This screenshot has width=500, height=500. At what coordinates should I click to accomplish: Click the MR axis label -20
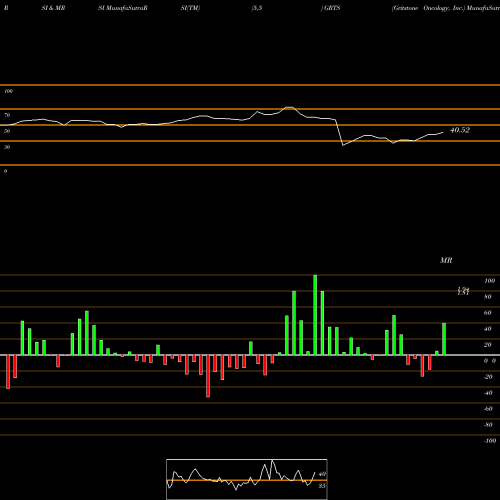(488, 377)
